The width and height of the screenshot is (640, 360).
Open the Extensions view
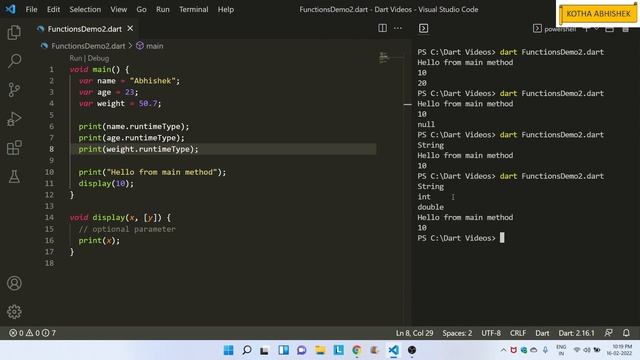tap(14, 148)
